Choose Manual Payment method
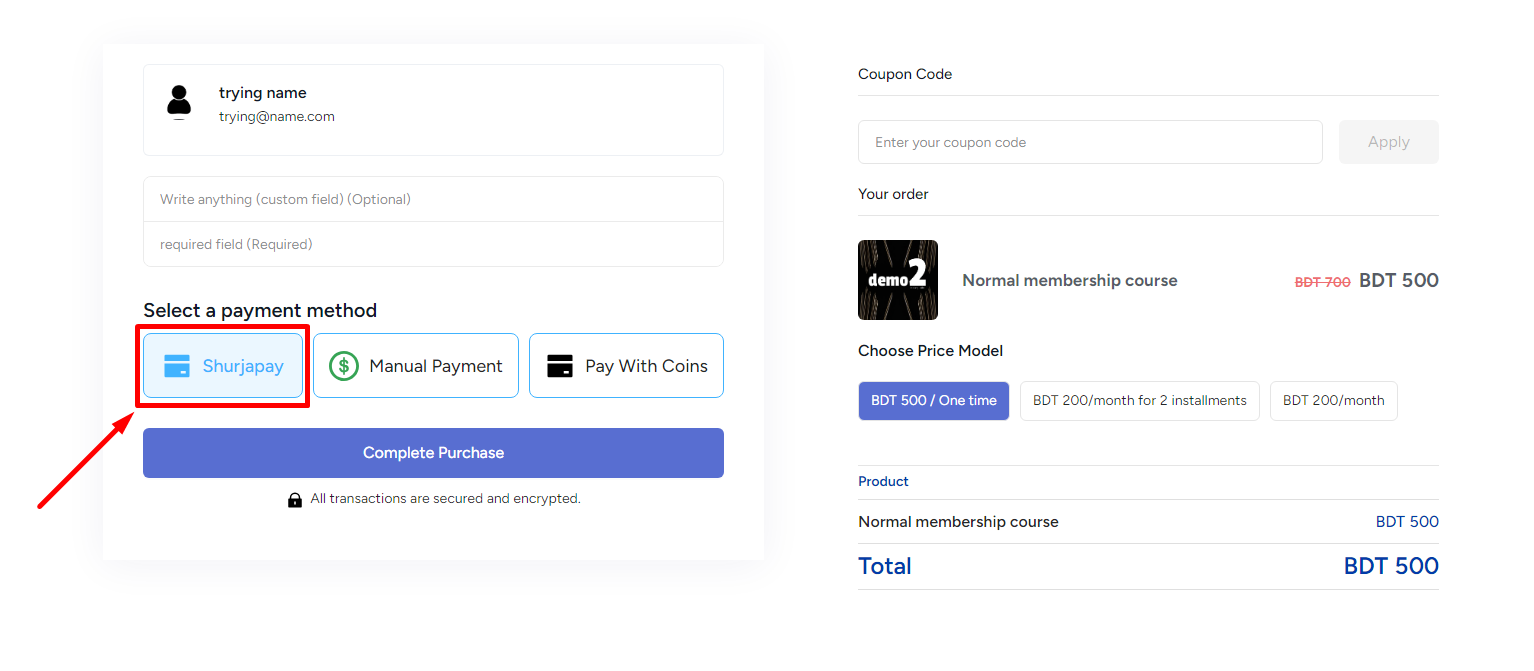 (x=416, y=366)
